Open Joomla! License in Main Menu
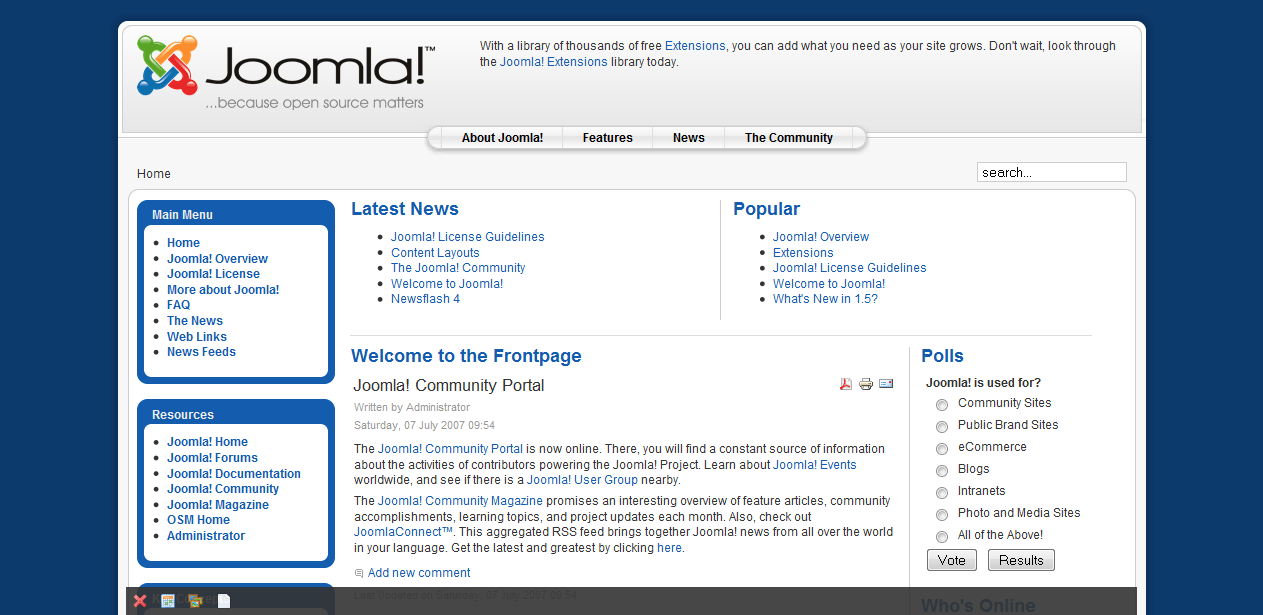 pyautogui.click(x=213, y=274)
